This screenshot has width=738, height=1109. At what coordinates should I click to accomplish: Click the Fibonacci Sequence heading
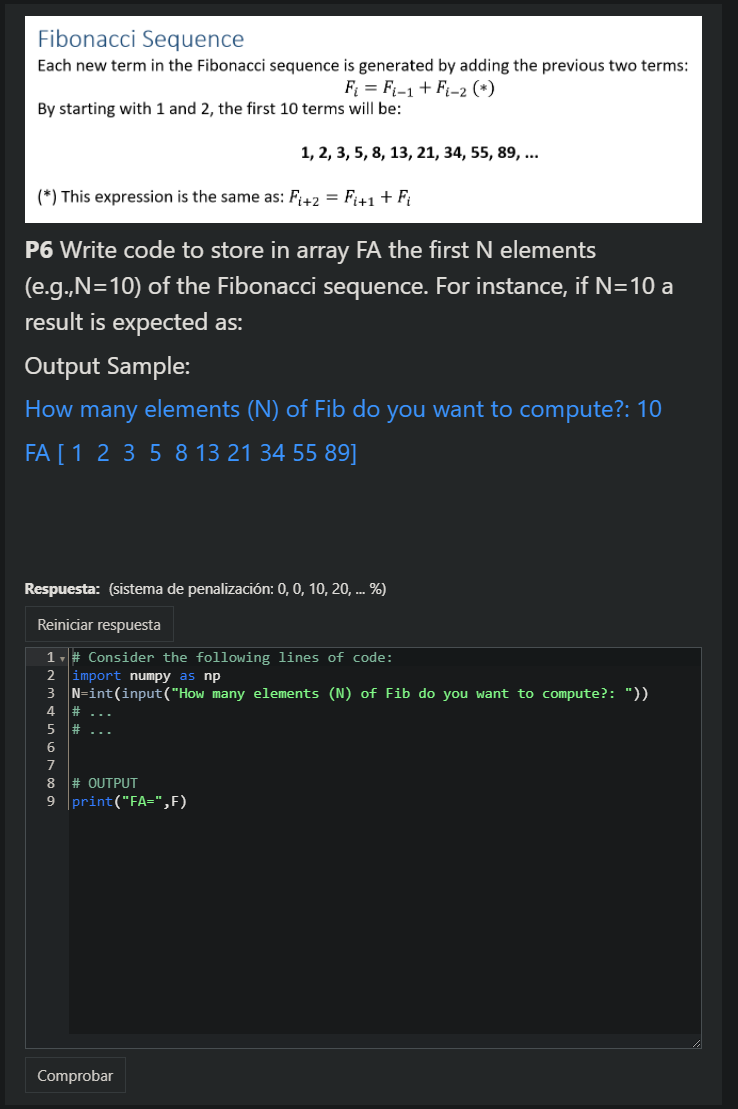[140, 39]
